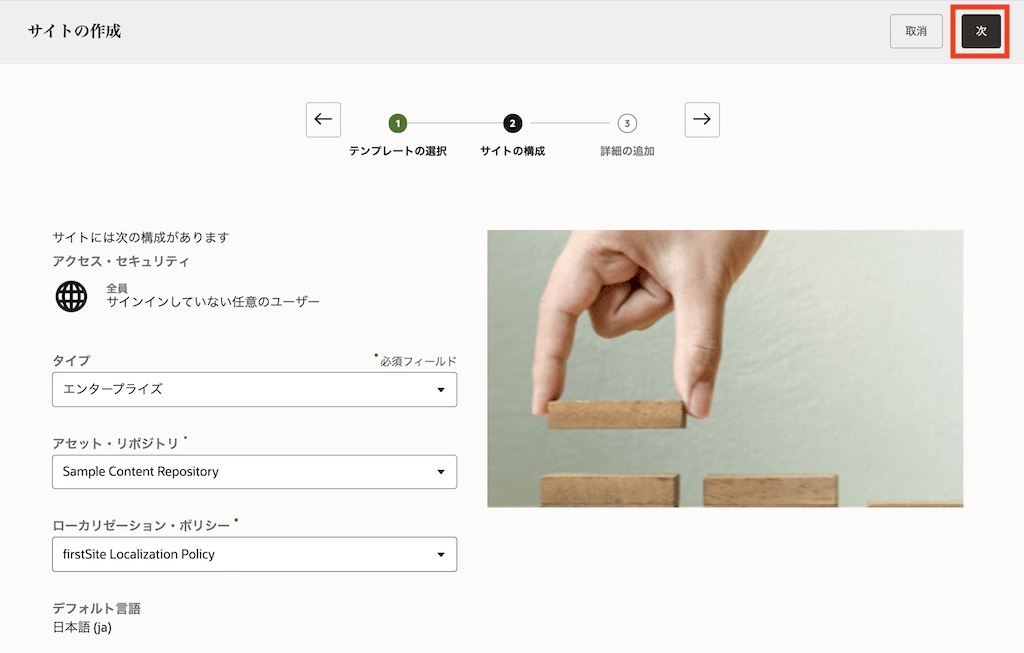
Task: Go to the テンプレートの選択 step
Action: (398, 153)
